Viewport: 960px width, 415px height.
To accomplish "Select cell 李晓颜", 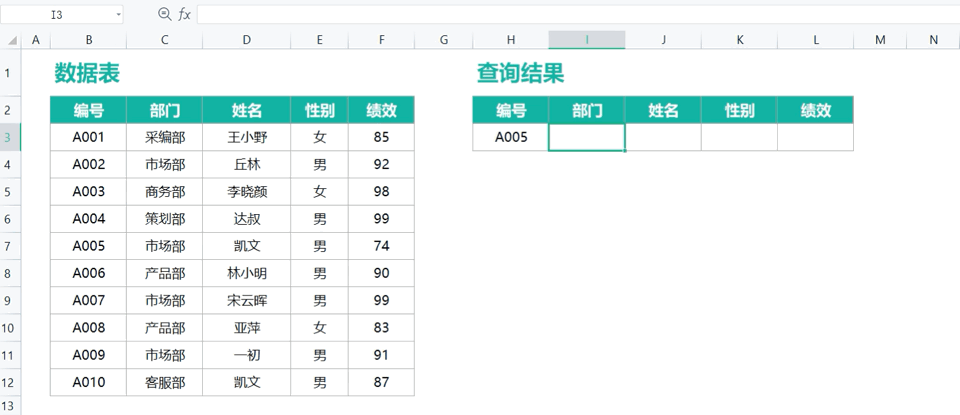I will (247, 192).
